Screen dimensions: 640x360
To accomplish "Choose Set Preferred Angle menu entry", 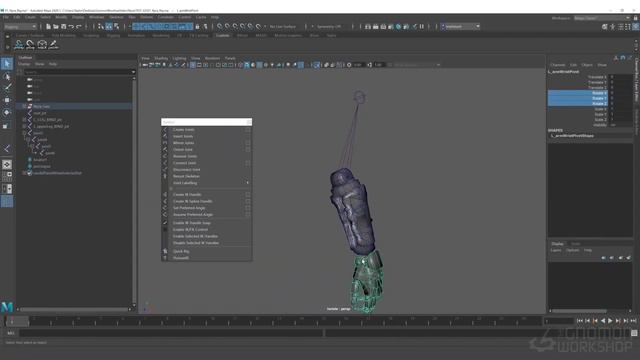I will click(x=189, y=208).
